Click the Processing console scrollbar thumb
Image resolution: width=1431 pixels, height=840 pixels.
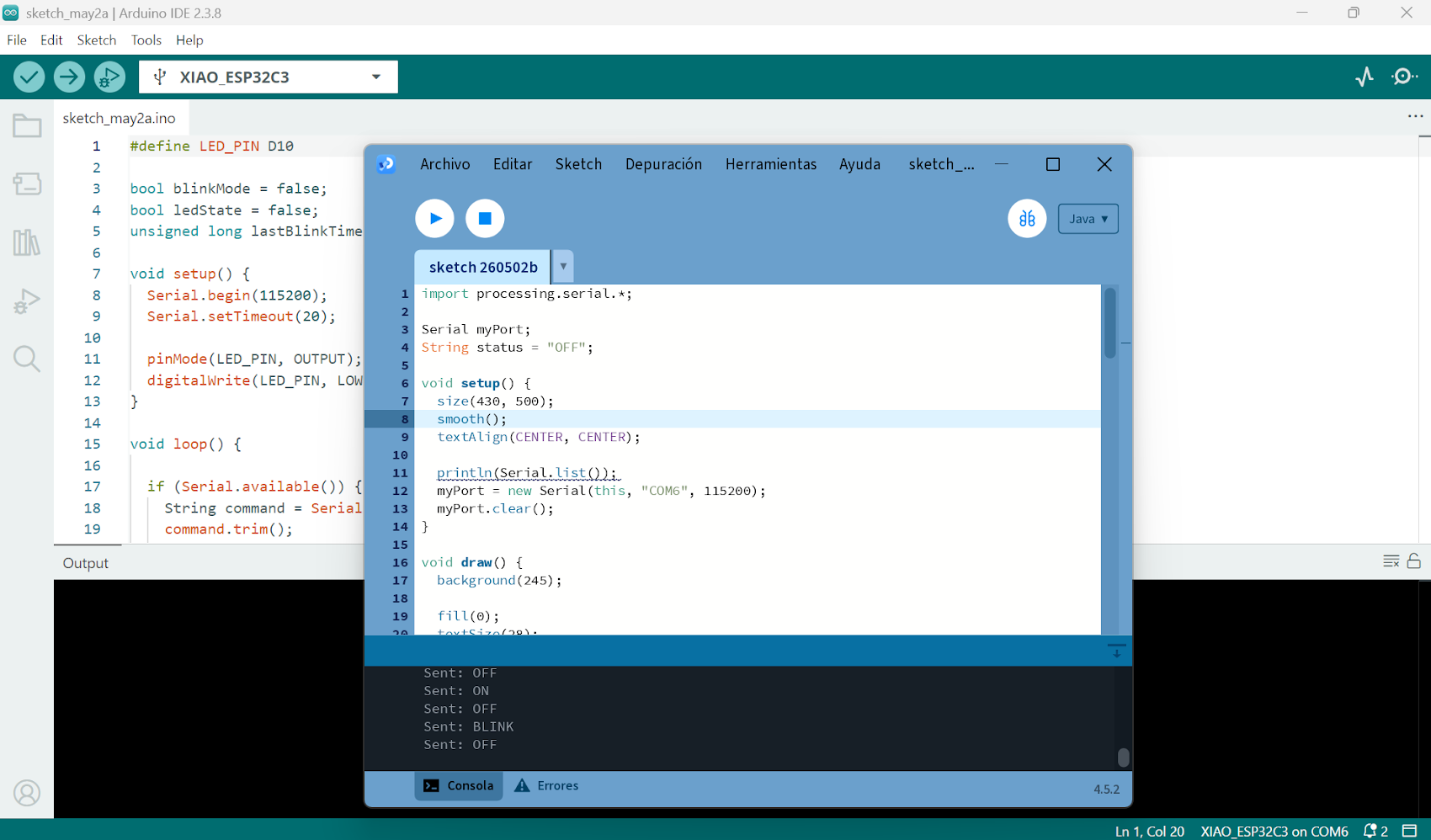[x=1124, y=758]
